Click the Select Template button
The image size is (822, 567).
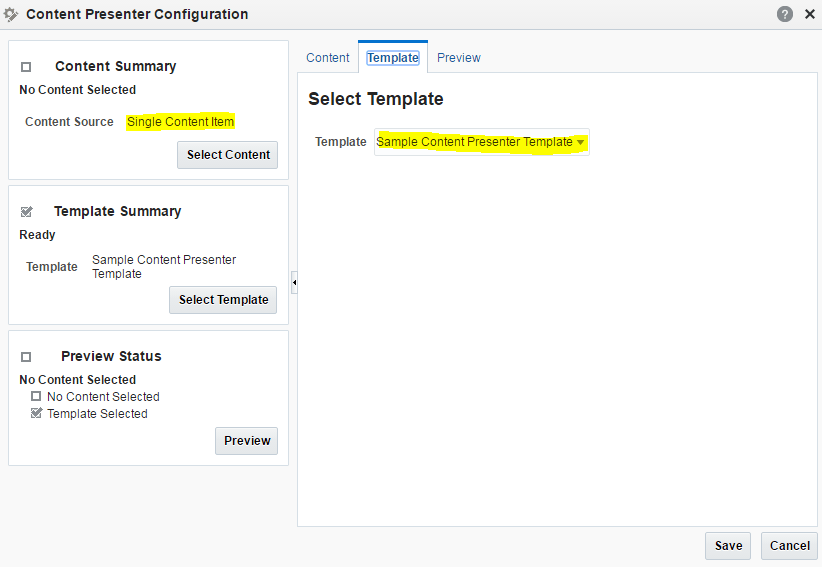coord(223,300)
